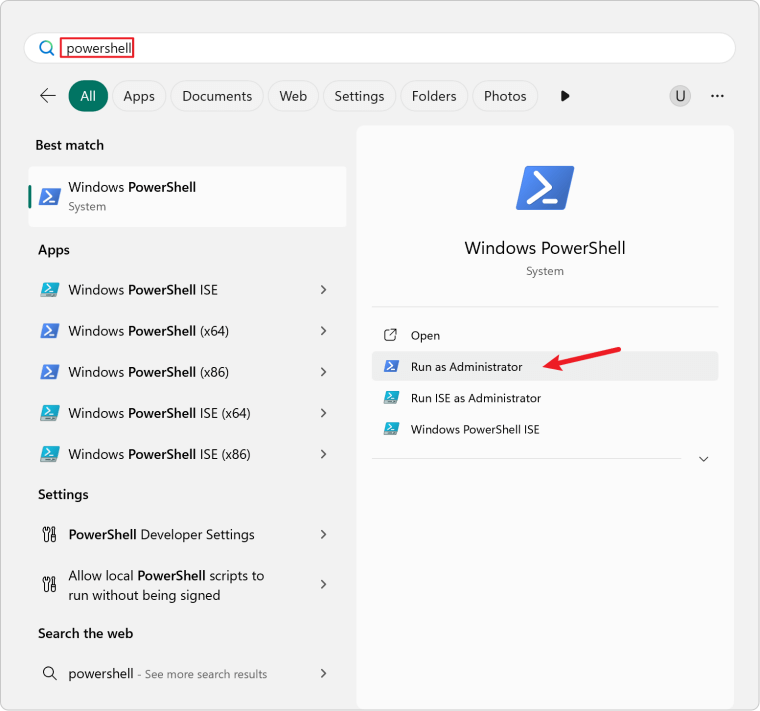
Task: Open Windows PowerShell ISE (x86) result
Action: point(188,454)
